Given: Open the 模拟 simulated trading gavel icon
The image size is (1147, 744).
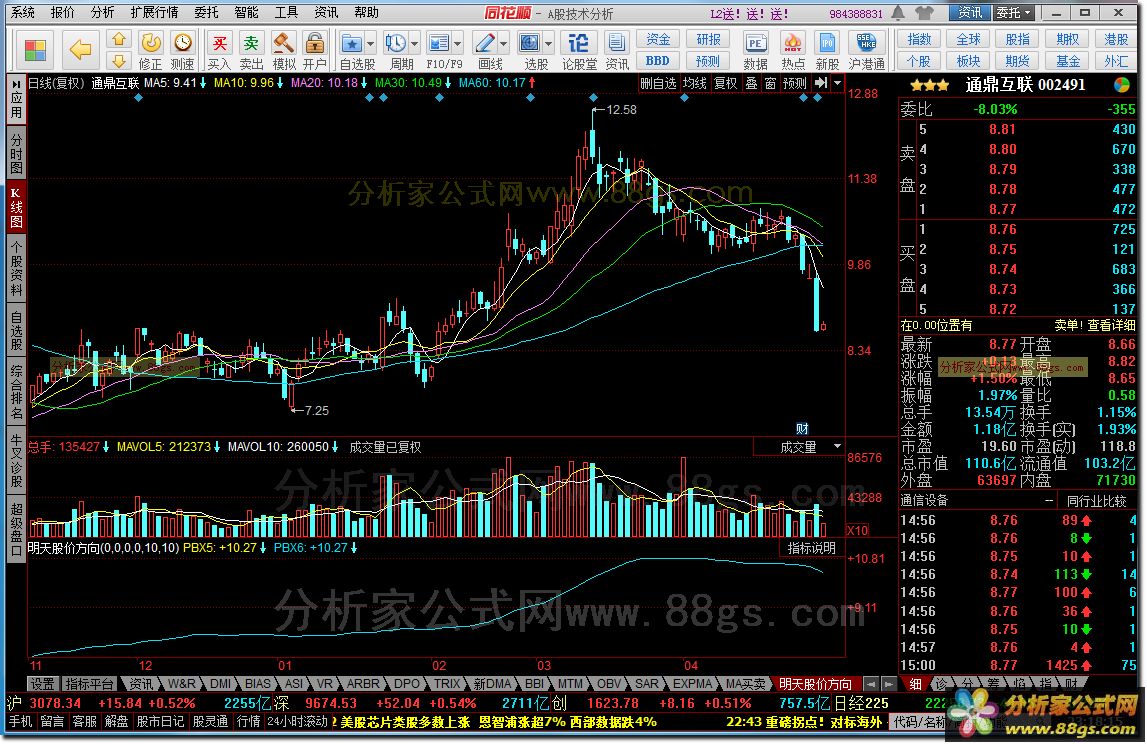Looking at the screenshot, I should click(x=283, y=51).
